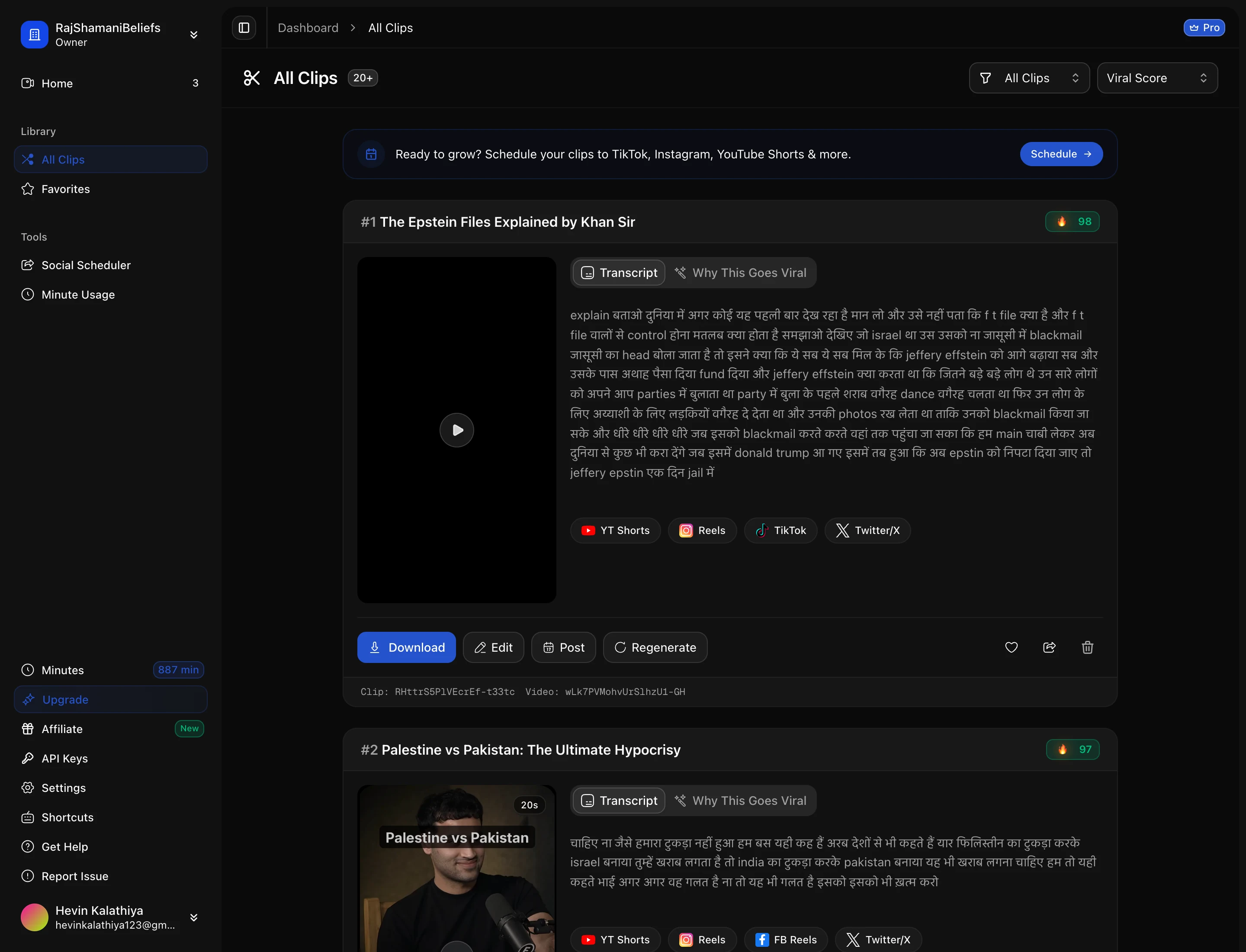Viewport: 1246px width, 952px height.
Task: Download the Epstein Files clip
Action: click(x=406, y=647)
